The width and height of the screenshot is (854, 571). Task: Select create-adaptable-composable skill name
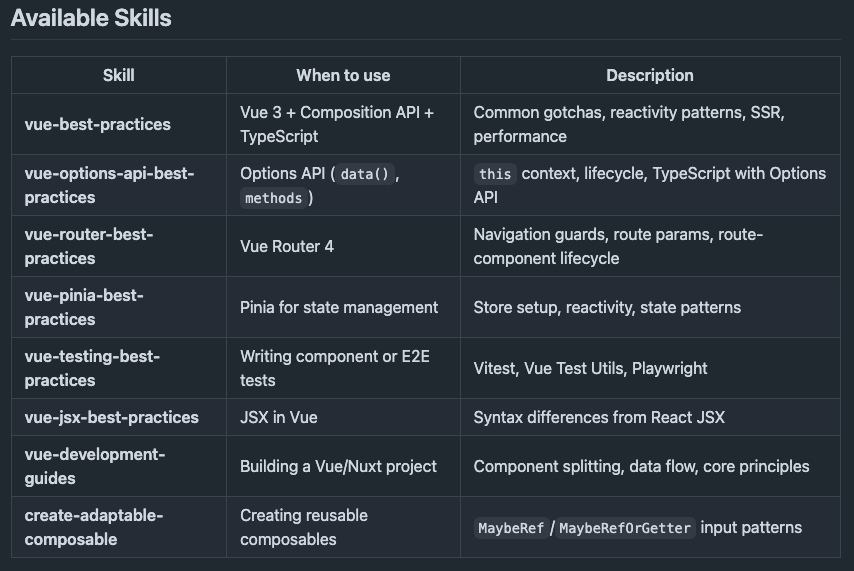[94, 527]
